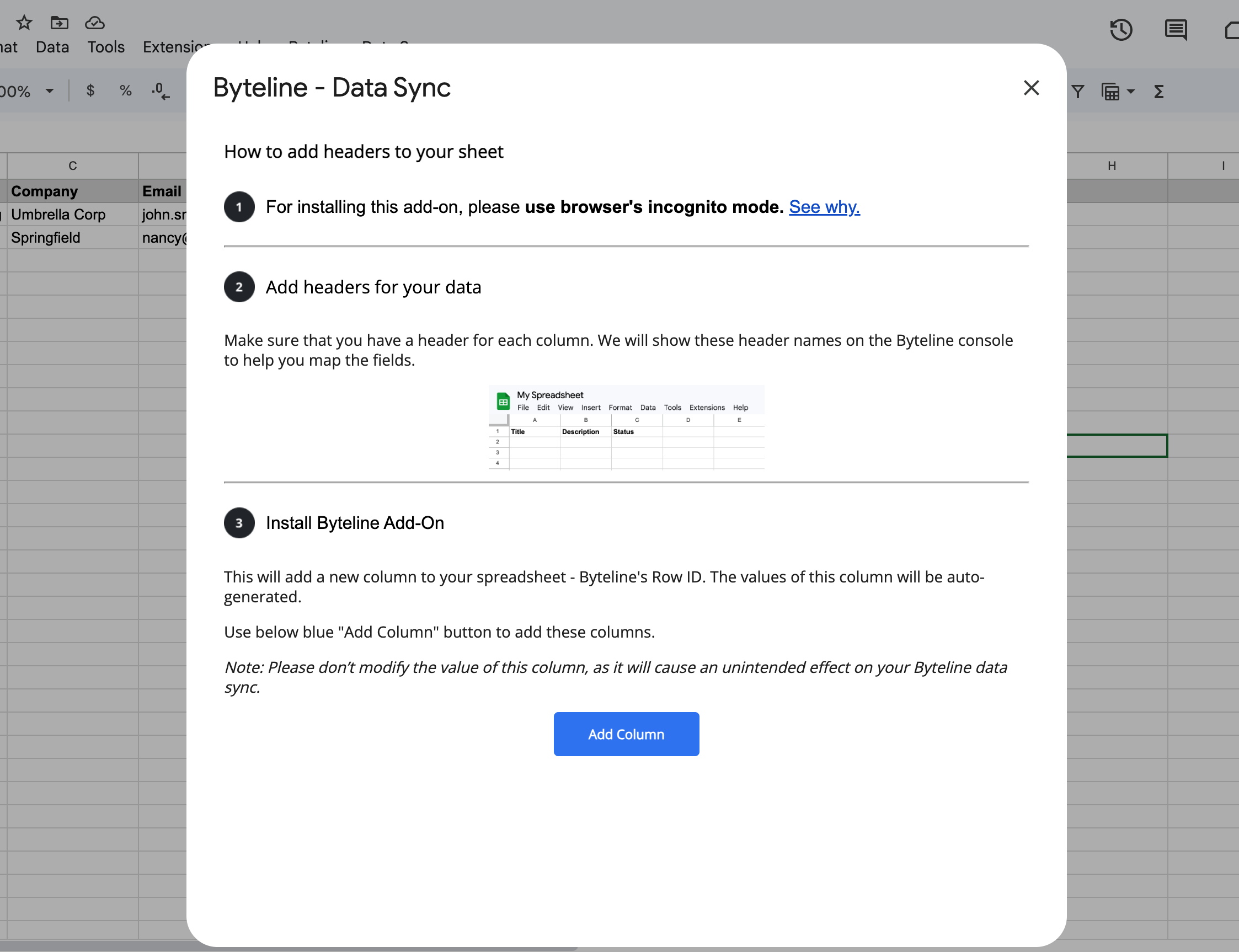Viewport: 1239px width, 952px height.
Task: Close the Byteline Data Sync dialog
Action: tap(1031, 88)
